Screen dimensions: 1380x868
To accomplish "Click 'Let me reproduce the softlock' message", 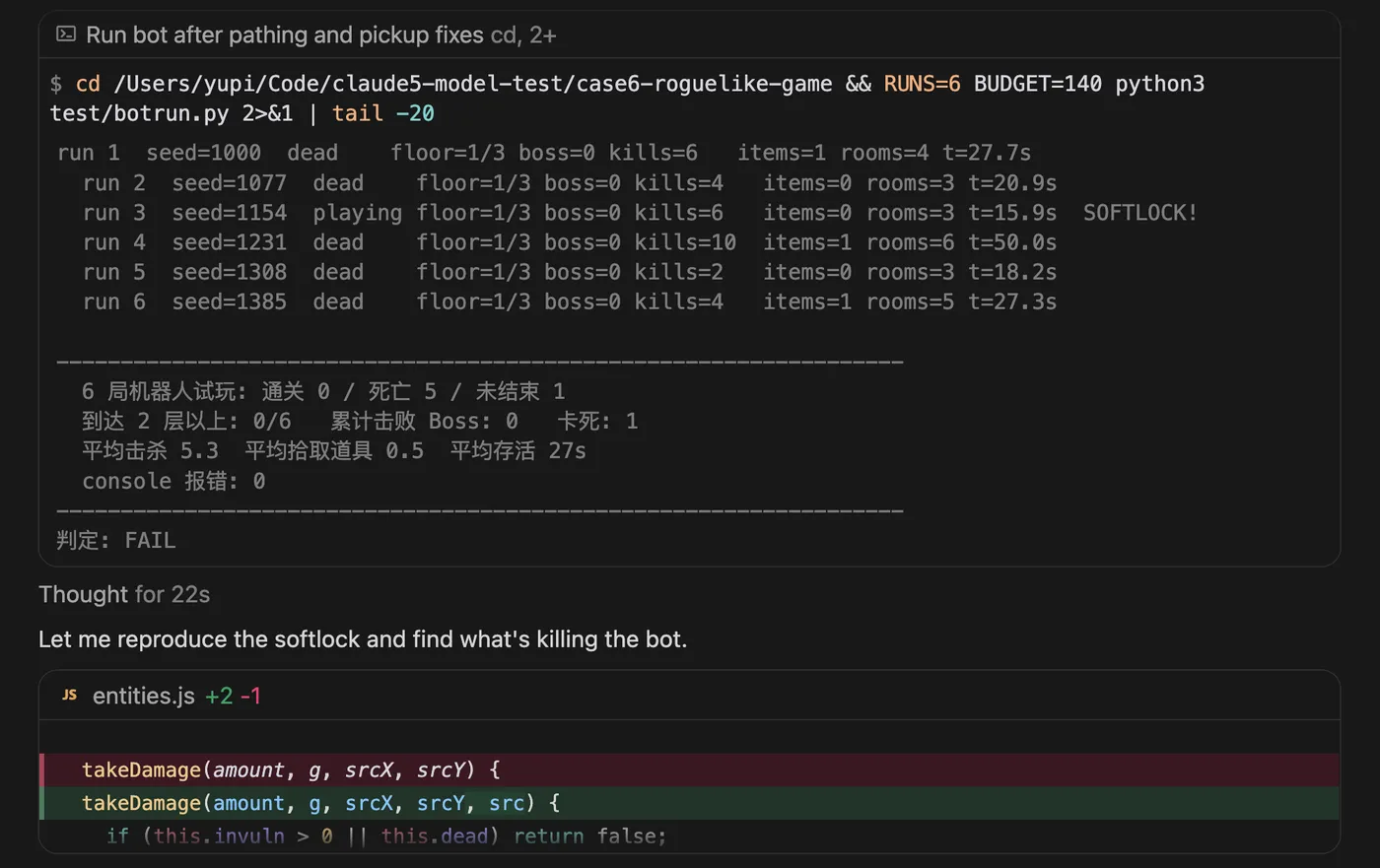I will click(x=363, y=639).
